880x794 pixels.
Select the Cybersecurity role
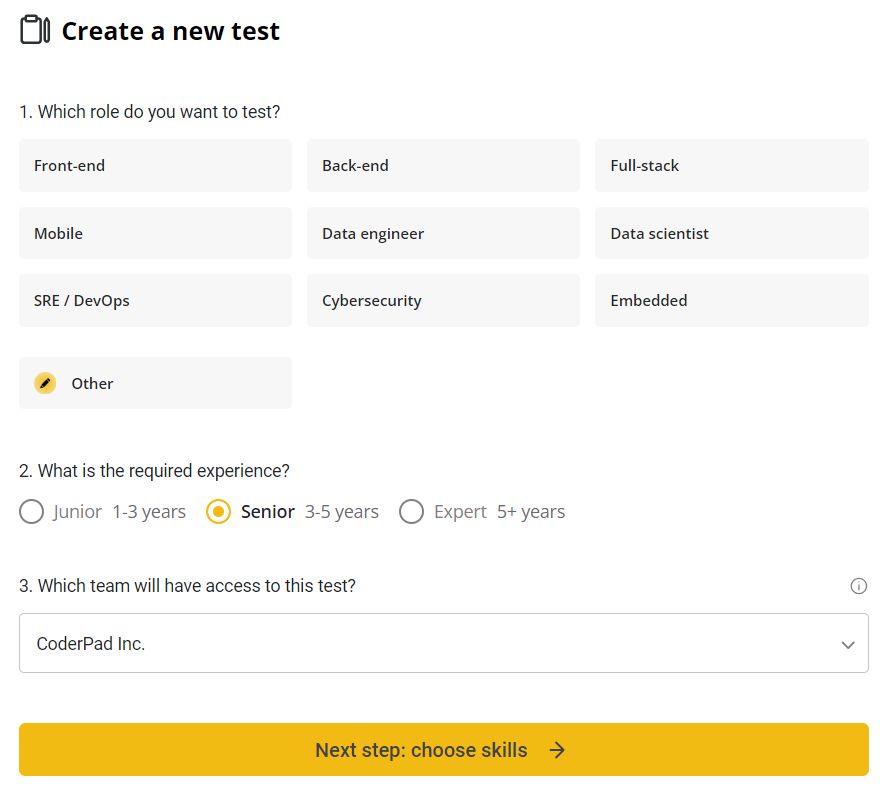443,300
